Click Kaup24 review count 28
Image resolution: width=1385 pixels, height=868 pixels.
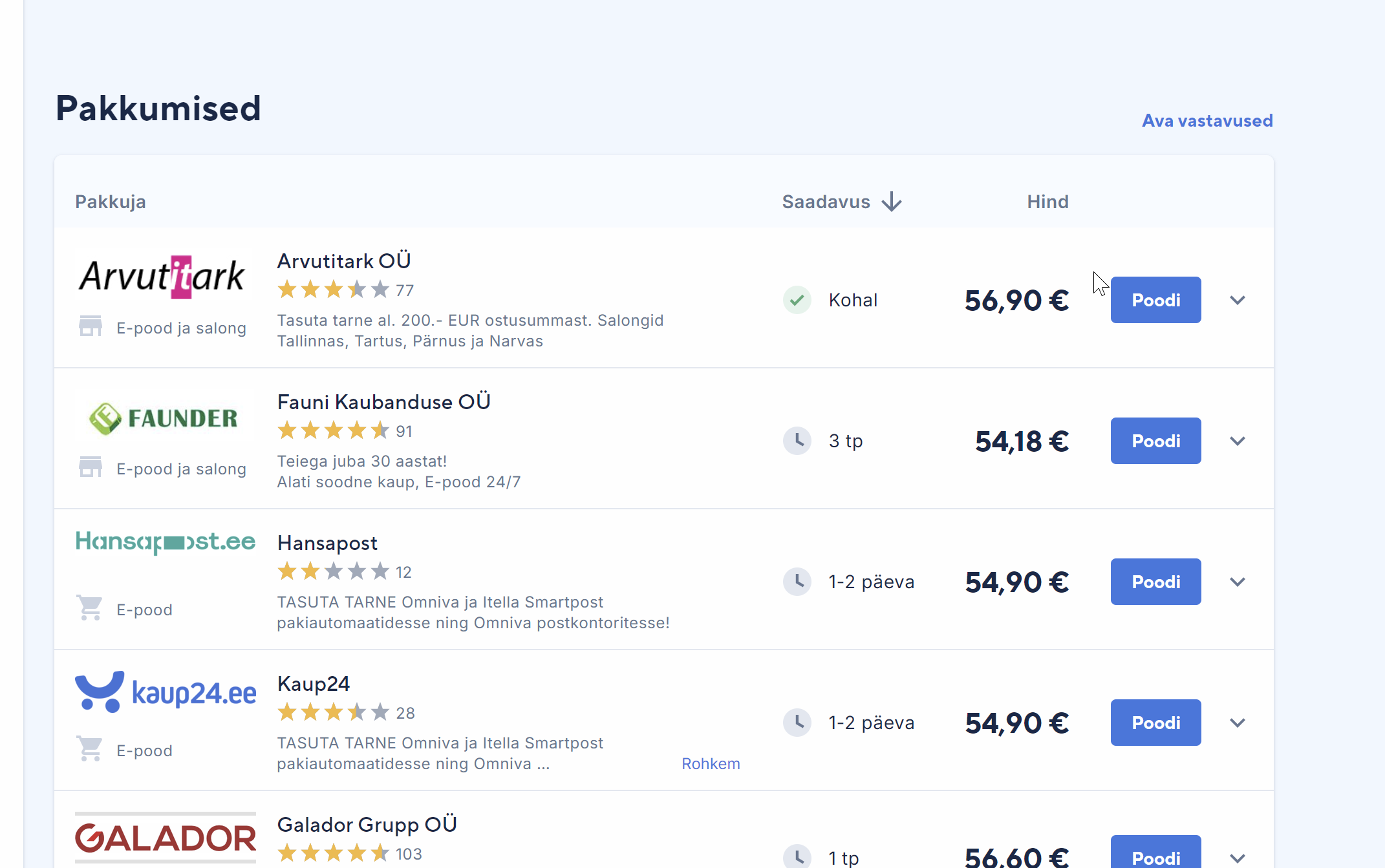(x=405, y=713)
